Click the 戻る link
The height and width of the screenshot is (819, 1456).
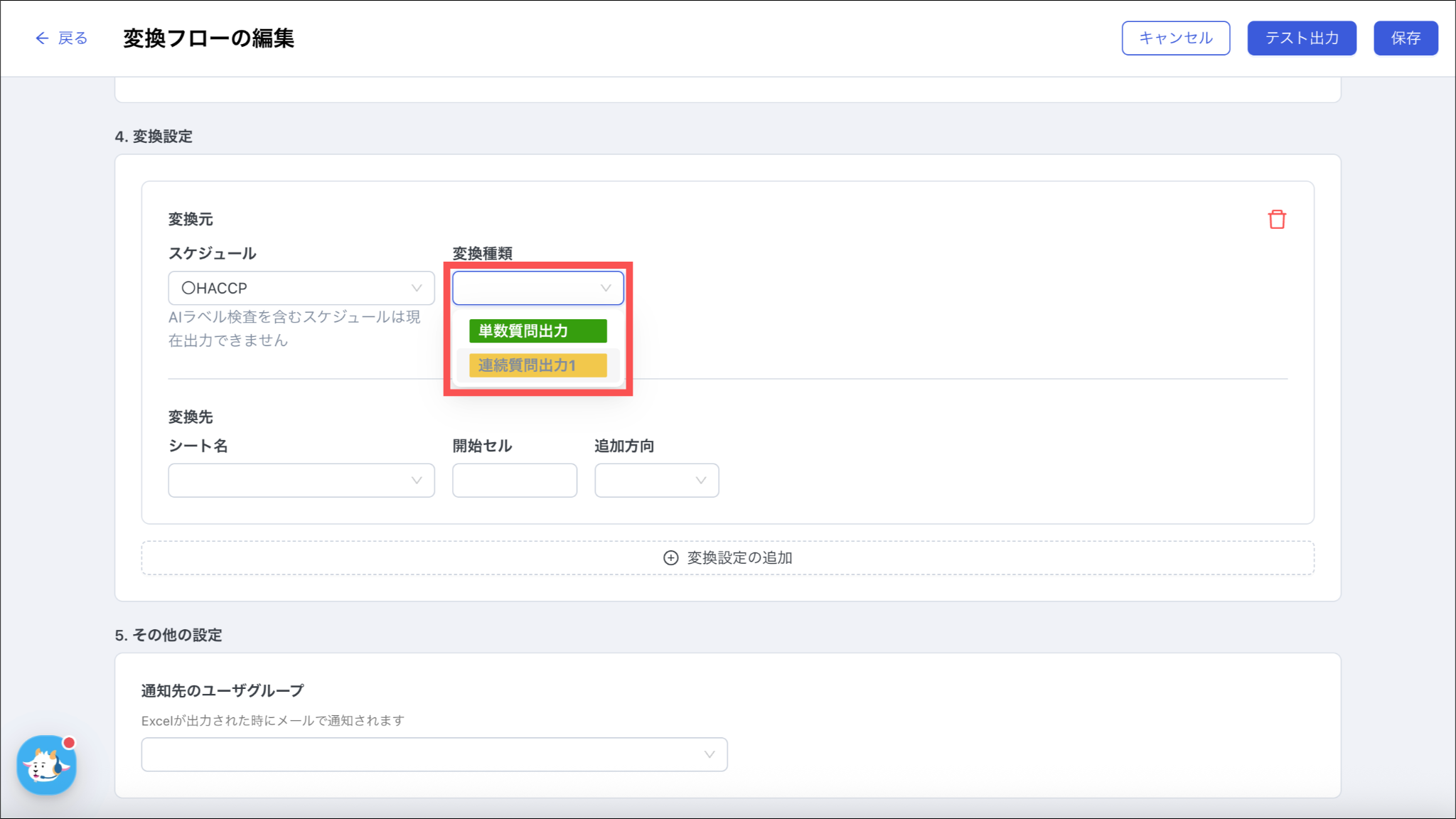pos(73,38)
